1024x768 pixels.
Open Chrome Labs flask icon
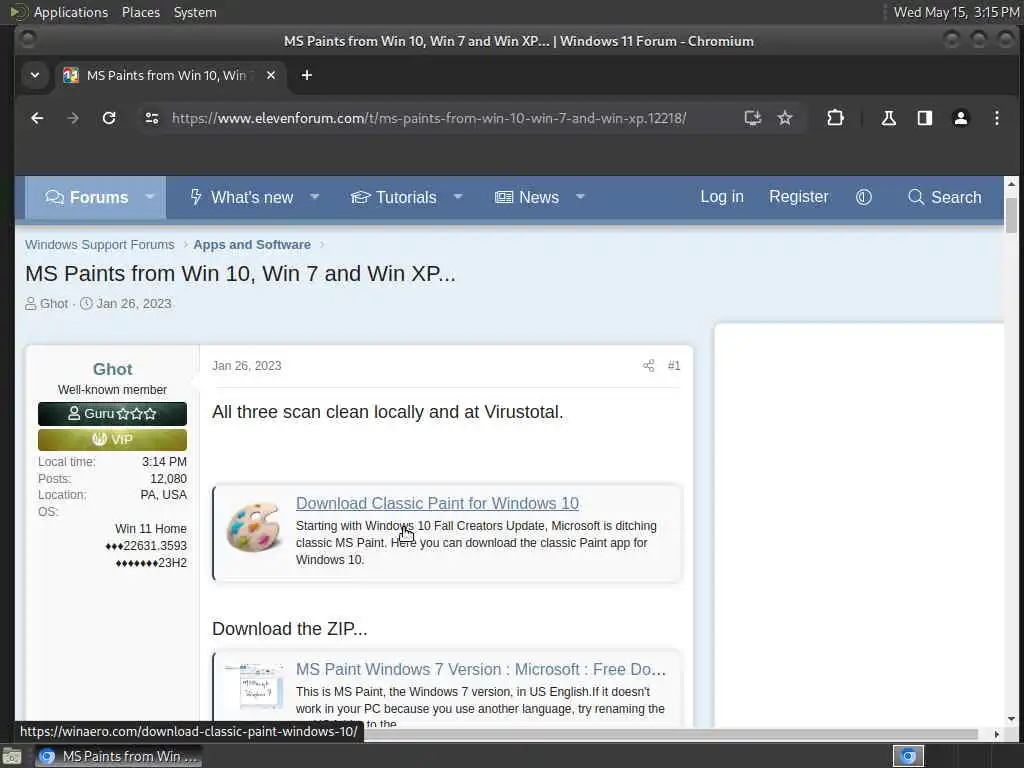888,118
